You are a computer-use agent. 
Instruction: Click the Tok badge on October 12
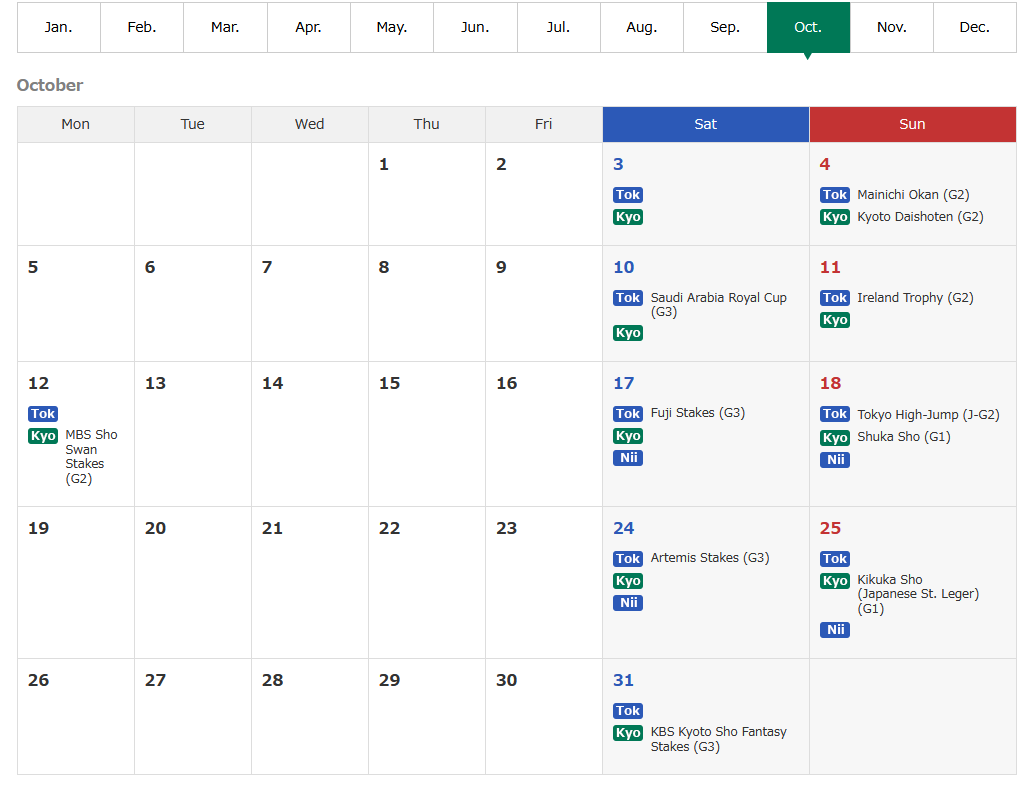43,414
